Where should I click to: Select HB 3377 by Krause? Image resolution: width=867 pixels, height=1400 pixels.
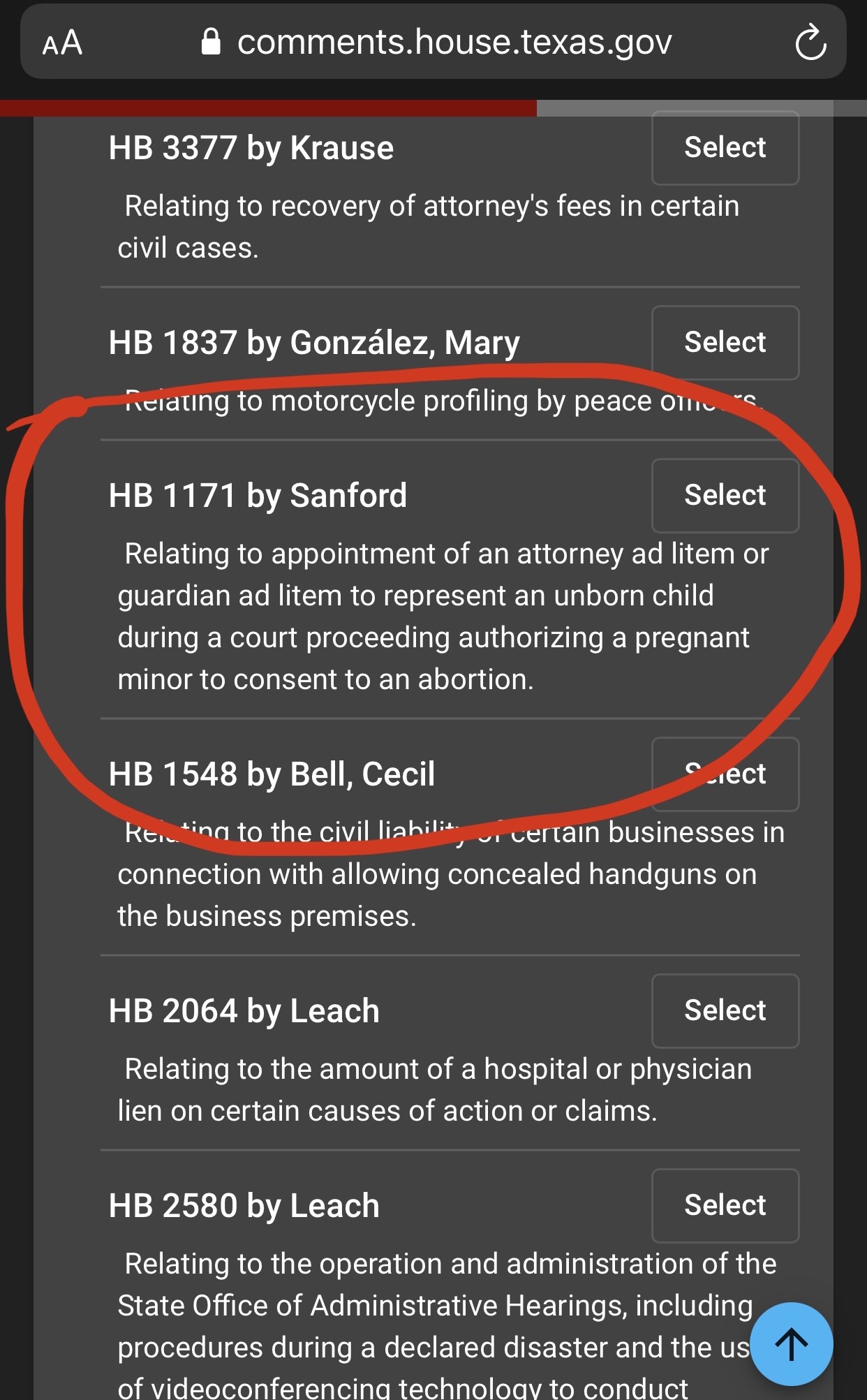725,148
